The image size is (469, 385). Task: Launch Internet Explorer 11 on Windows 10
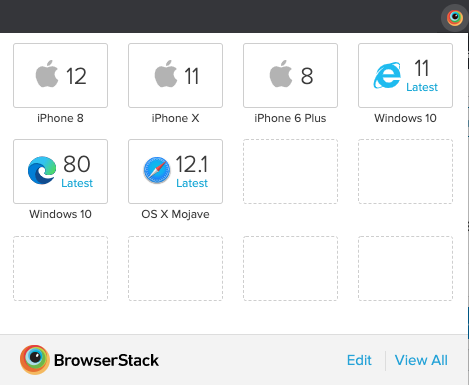(x=405, y=75)
